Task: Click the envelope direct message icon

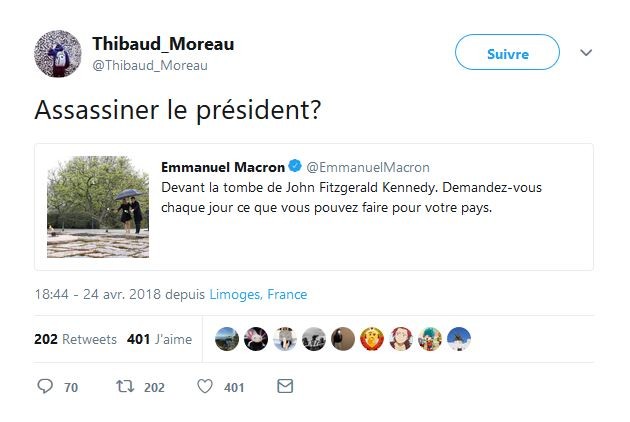Action: point(285,386)
